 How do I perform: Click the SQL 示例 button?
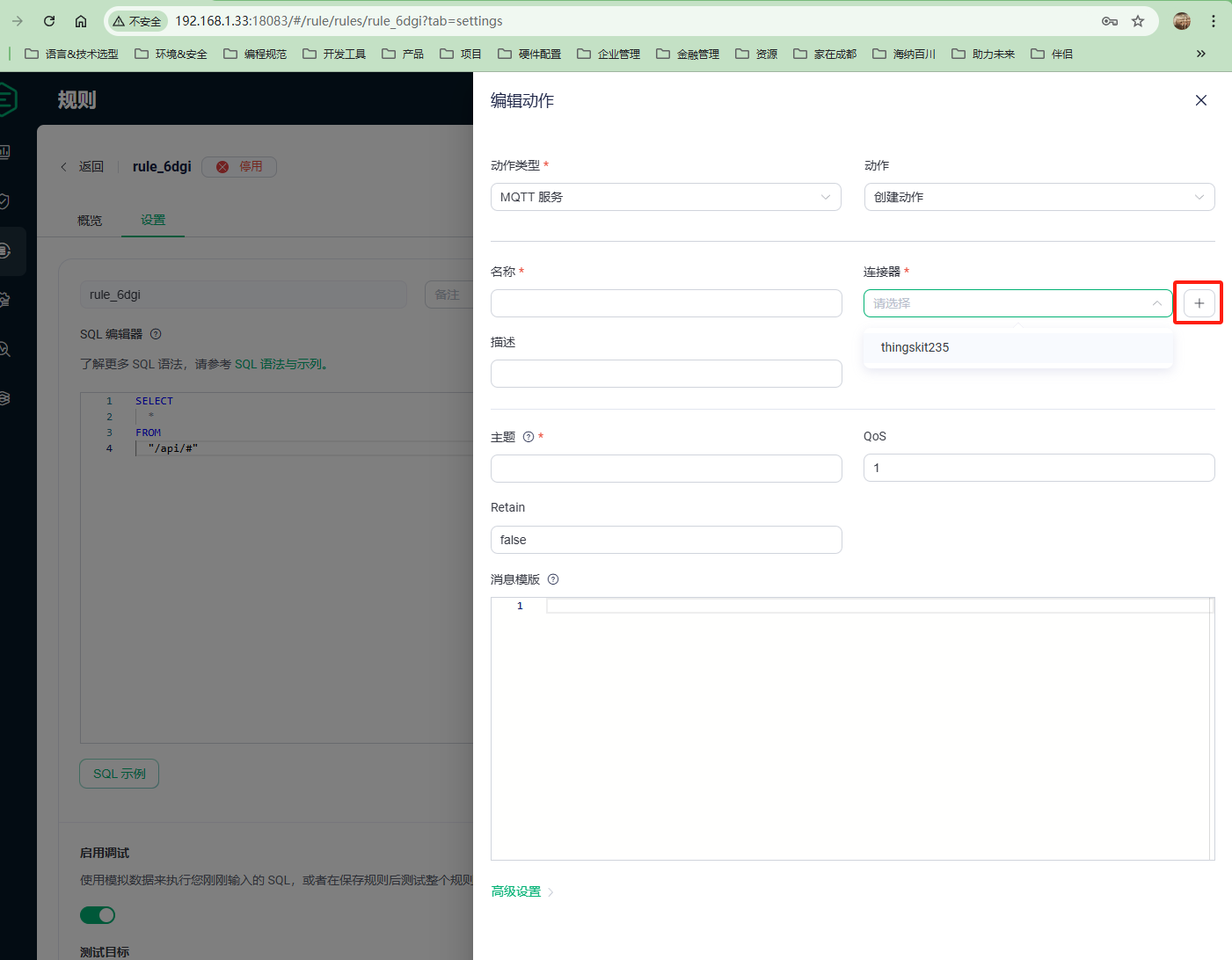(120, 774)
